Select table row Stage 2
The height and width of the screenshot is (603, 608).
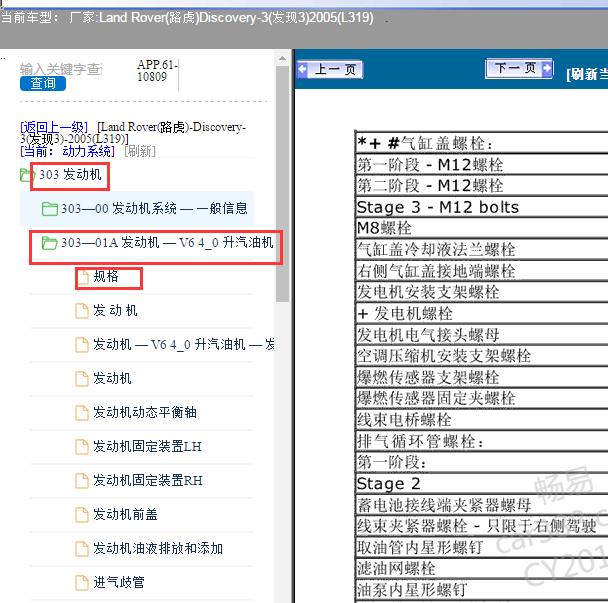pos(482,484)
